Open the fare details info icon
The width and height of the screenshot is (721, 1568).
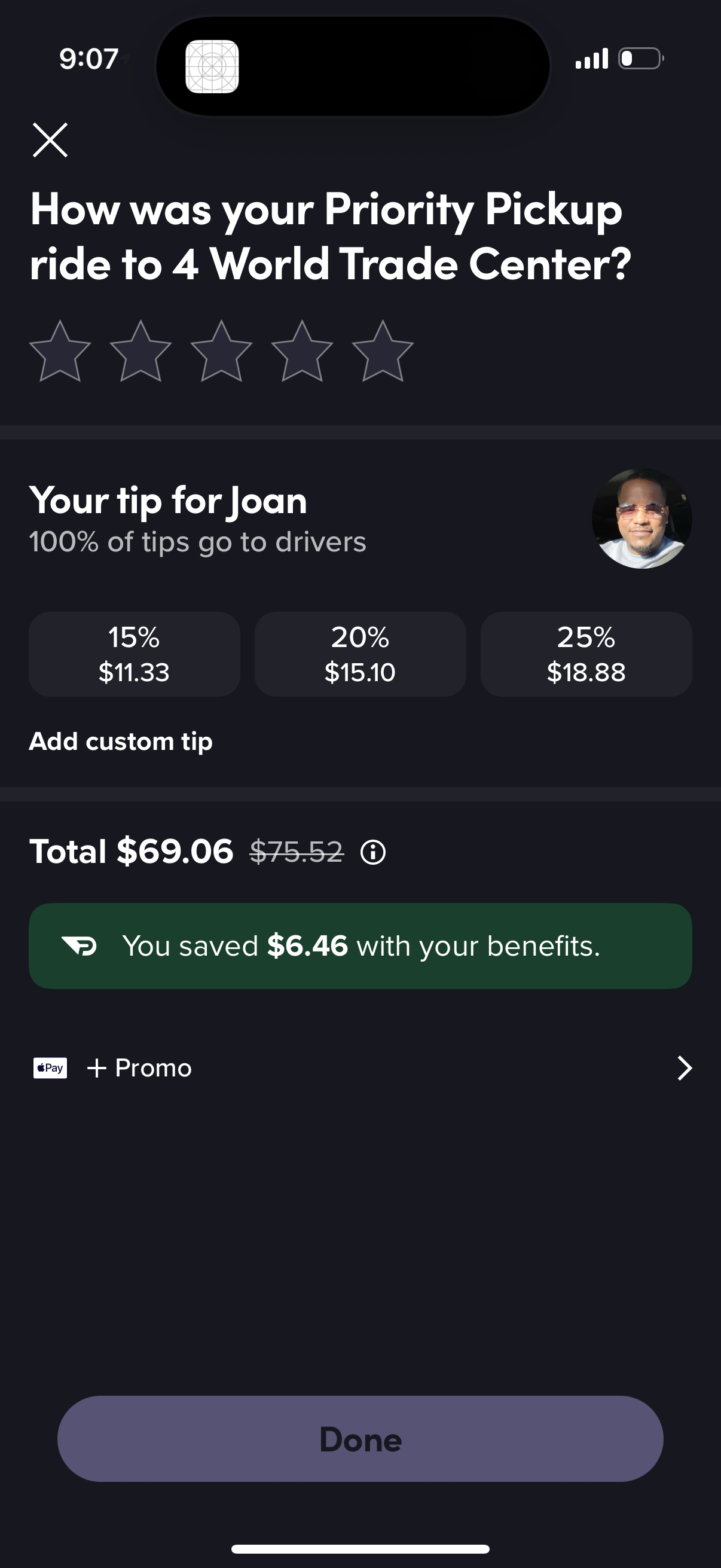[x=373, y=852]
